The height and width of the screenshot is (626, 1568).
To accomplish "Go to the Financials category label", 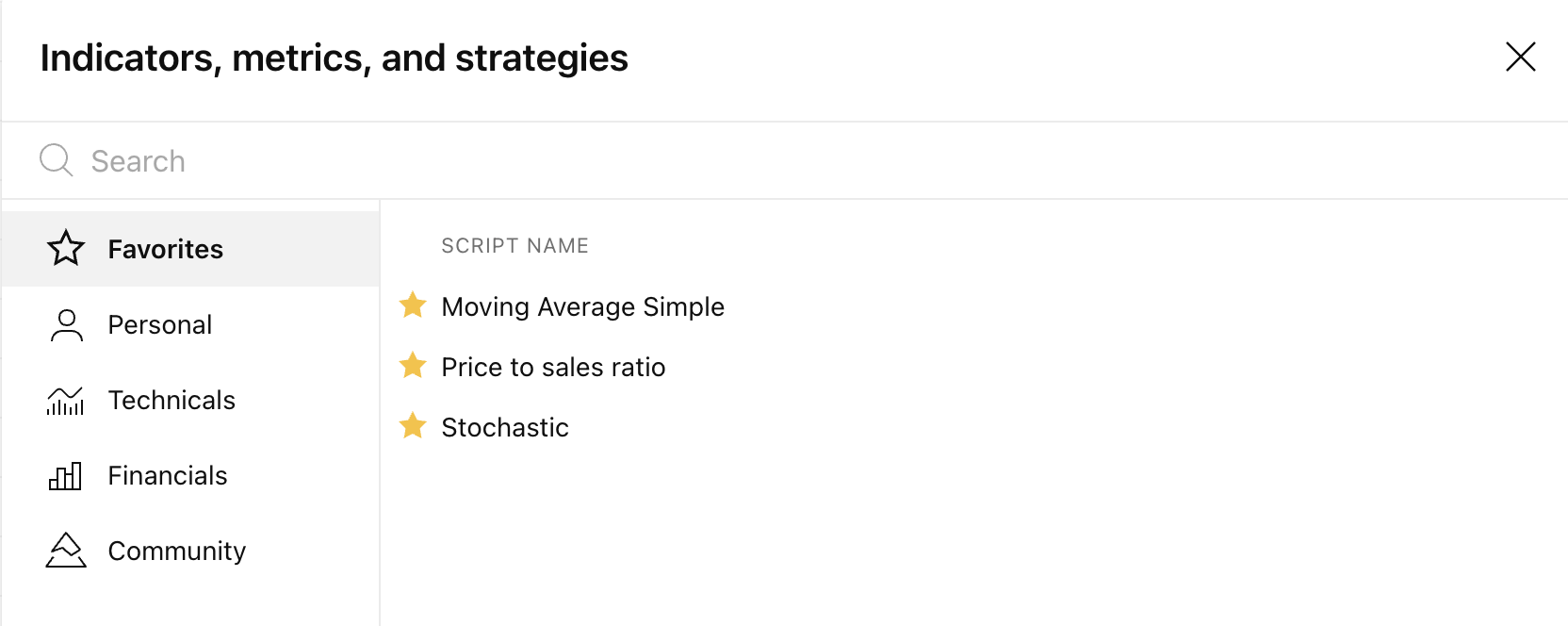I will point(168,476).
